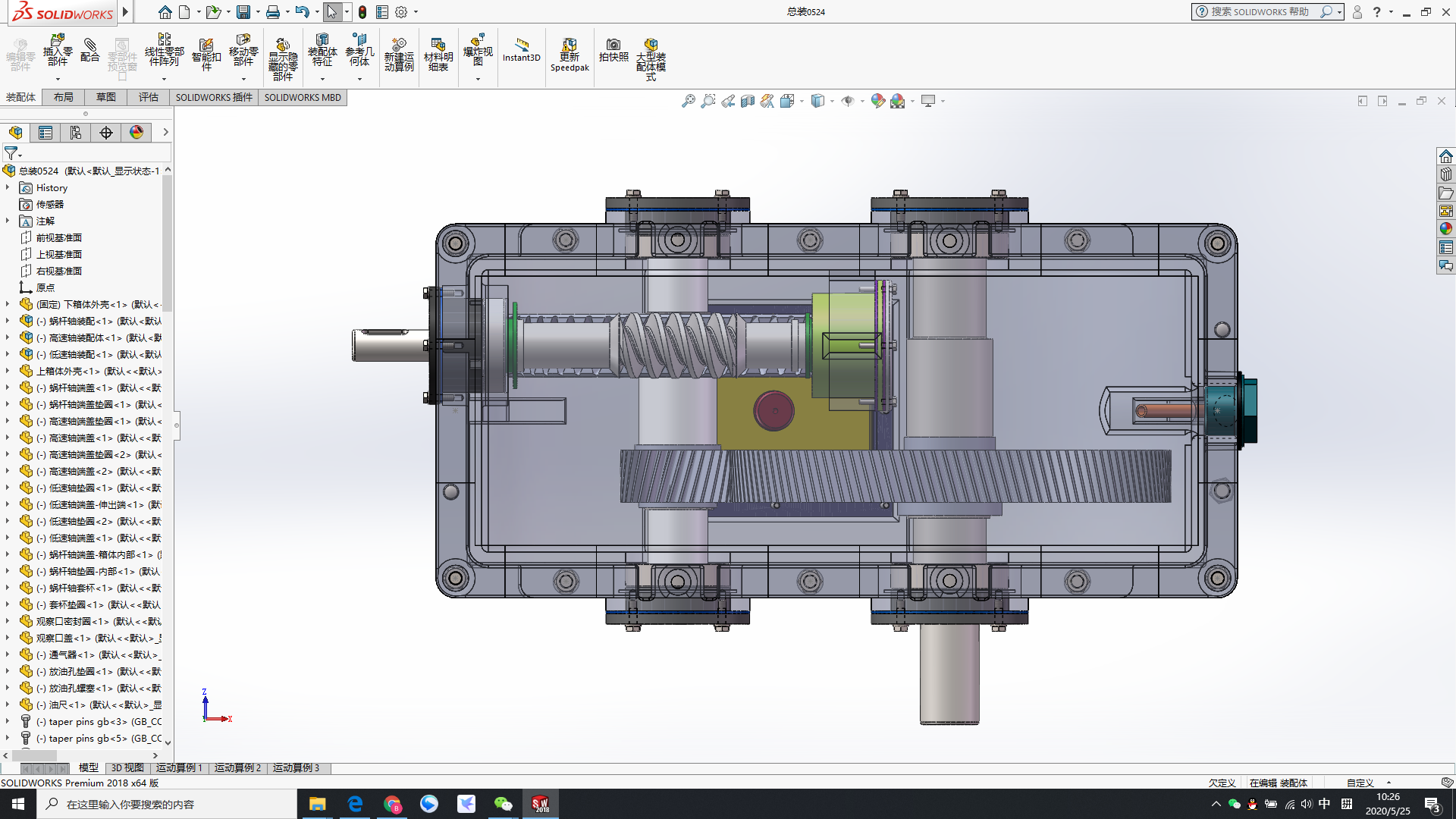The height and width of the screenshot is (819, 1456).
Task: Expand the 固定下稳体外壳 tree item
Action: (x=8, y=304)
